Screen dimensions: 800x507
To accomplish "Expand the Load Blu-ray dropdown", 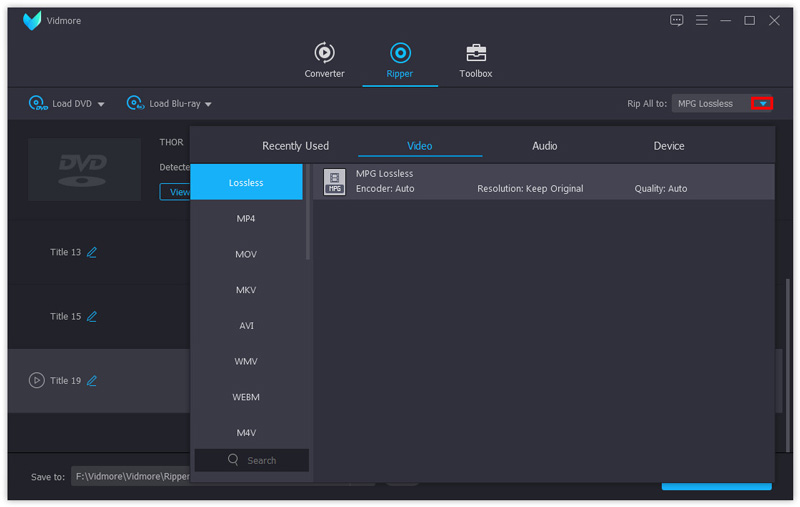I will (208, 104).
